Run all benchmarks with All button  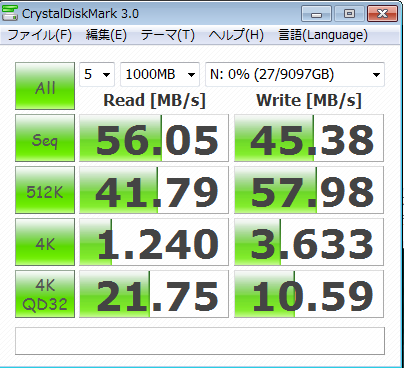click(45, 86)
